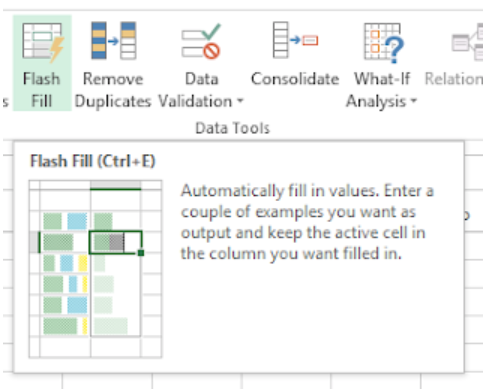Expand the Data Validation dropdown arrow
The height and width of the screenshot is (392, 484).
pyautogui.click(x=240, y=101)
